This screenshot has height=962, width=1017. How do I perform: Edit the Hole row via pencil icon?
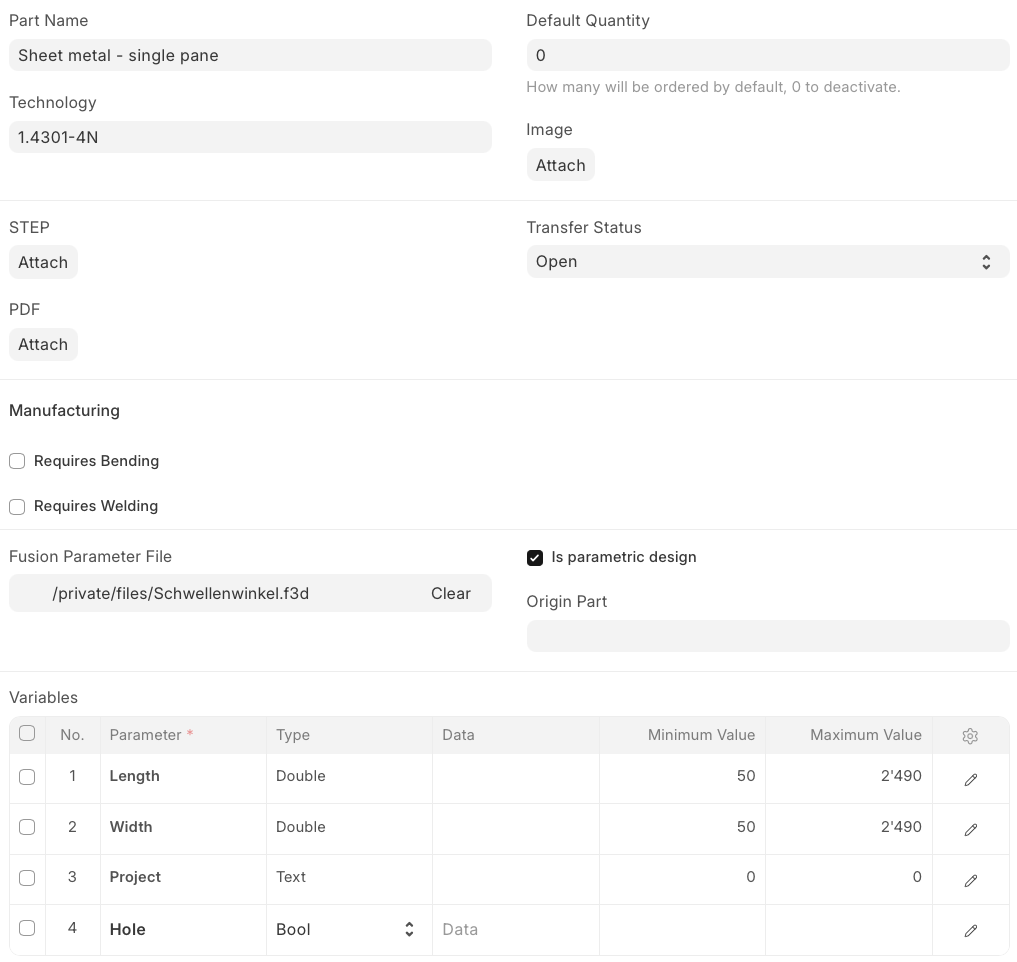(970, 930)
